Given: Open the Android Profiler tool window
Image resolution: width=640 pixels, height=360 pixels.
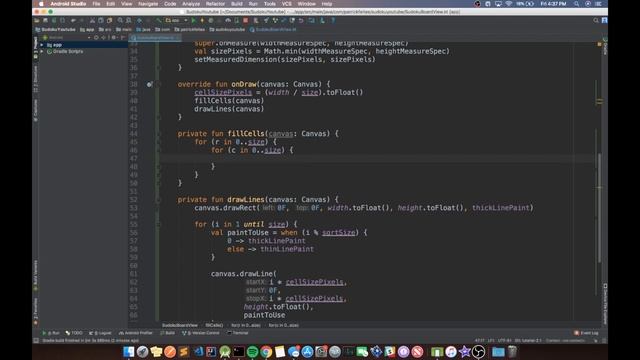Looking at the screenshot, I should tap(136, 333).
